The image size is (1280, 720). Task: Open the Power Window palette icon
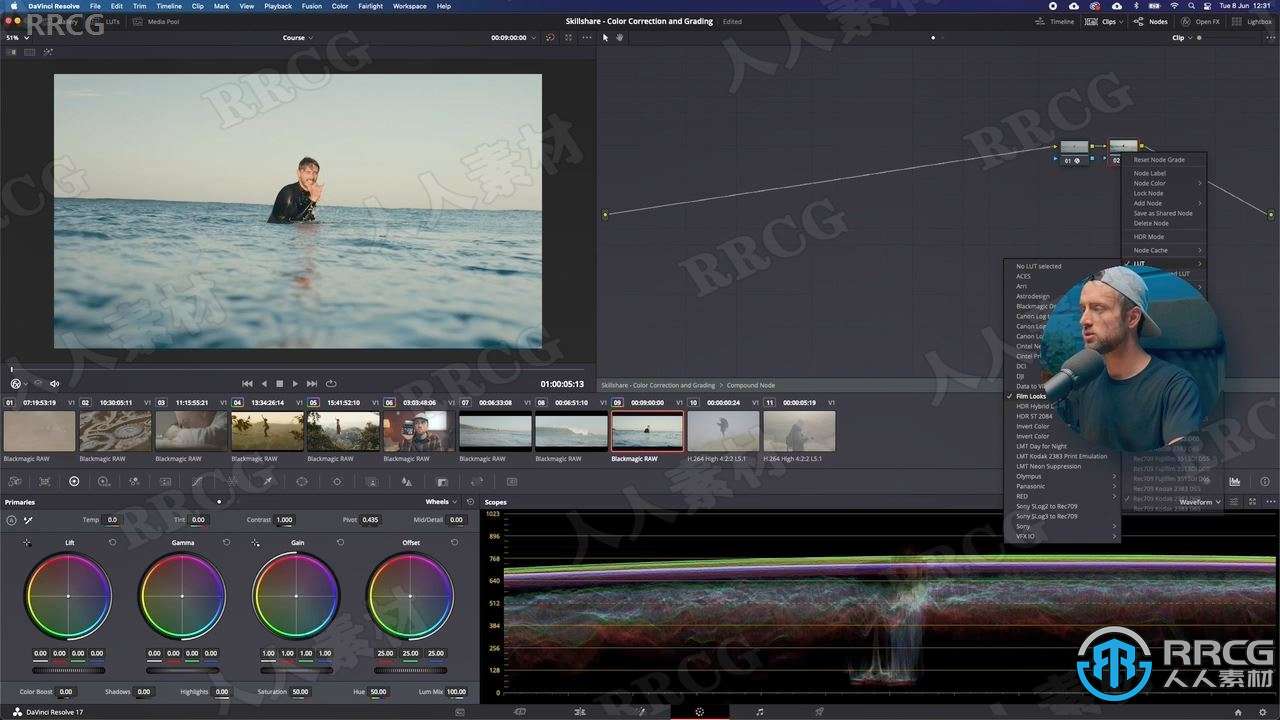(301, 481)
